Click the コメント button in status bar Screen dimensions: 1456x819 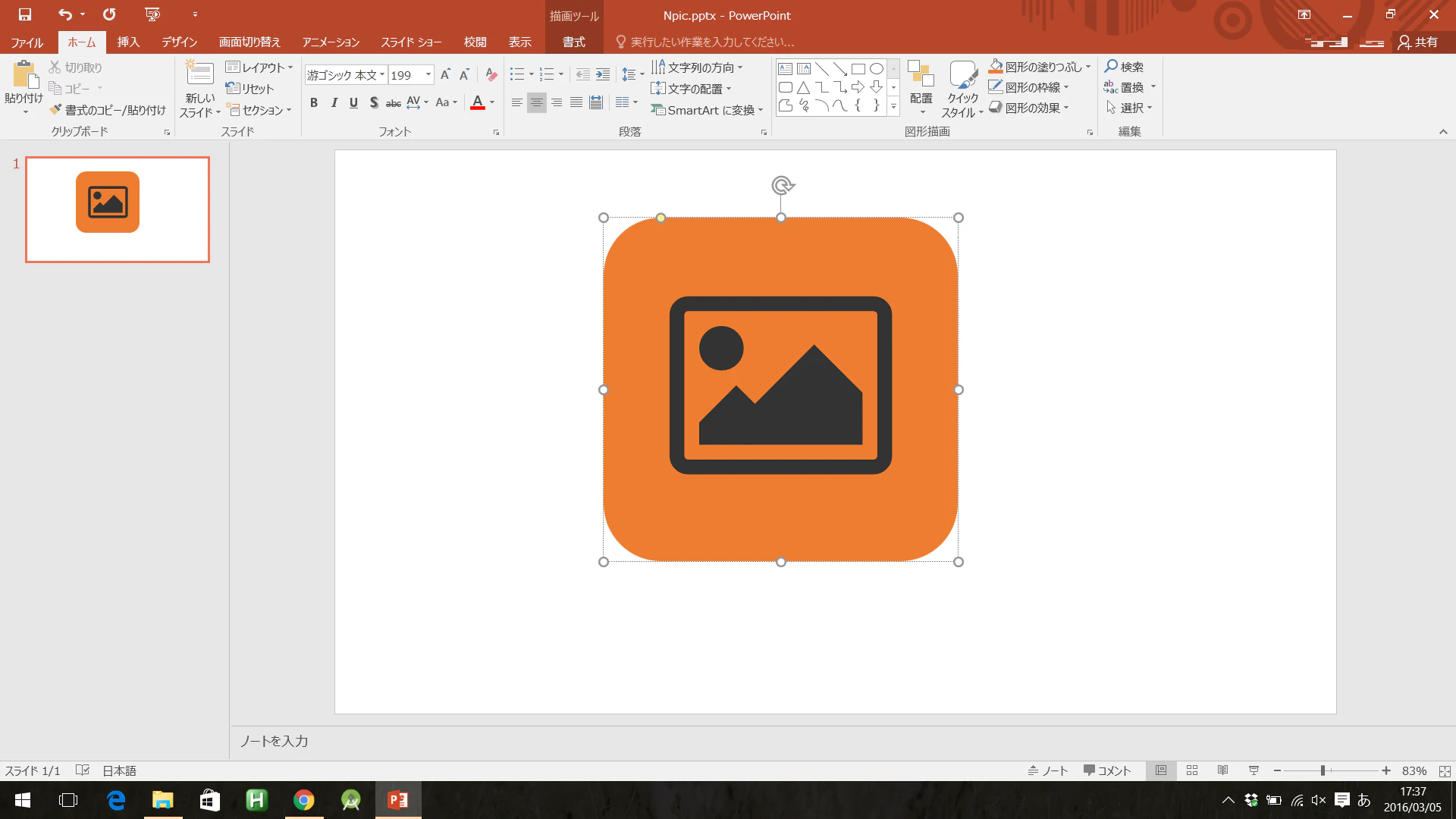pyautogui.click(x=1107, y=770)
